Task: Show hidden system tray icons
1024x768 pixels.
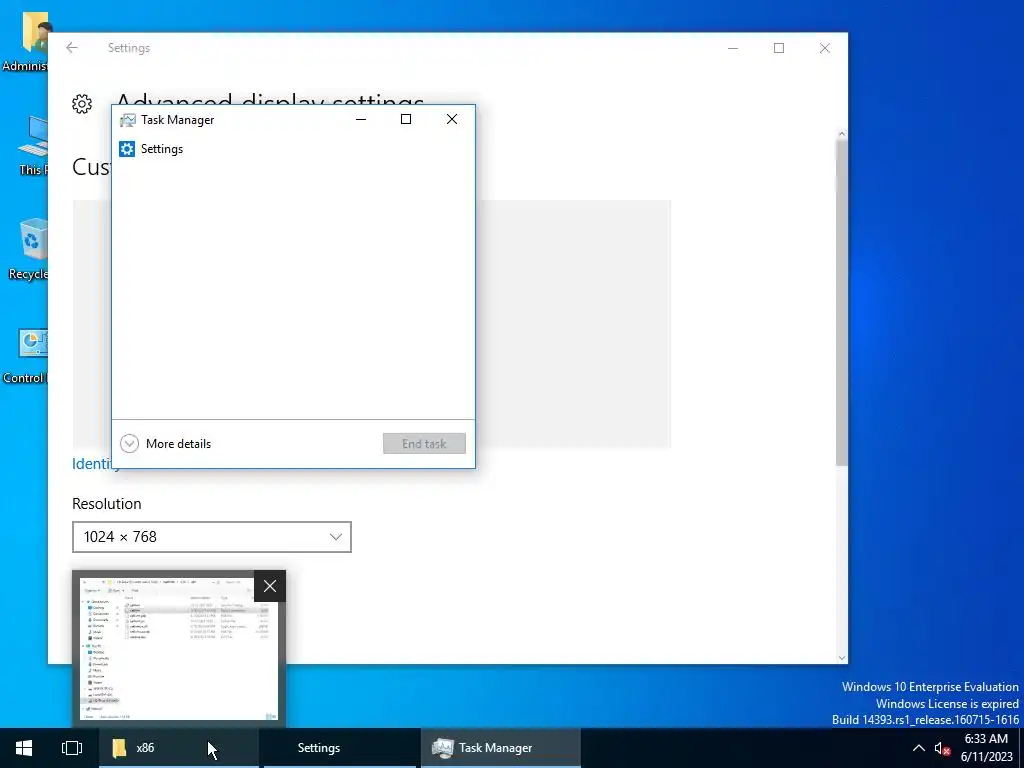Action: (918, 748)
